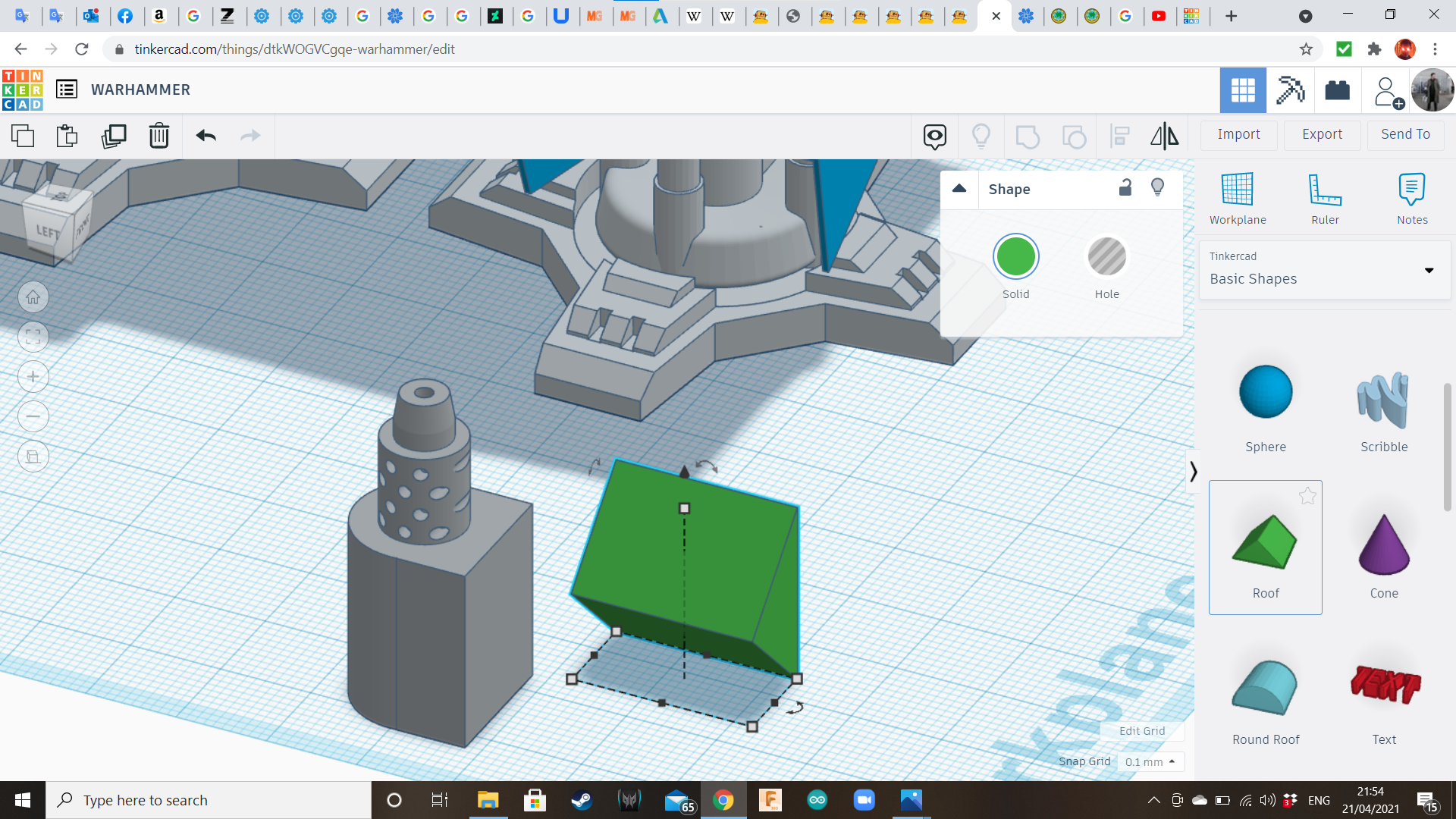Open the Snap Grid 0.1 mm dropdown
The width and height of the screenshot is (1456, 819).
(1150, 761)
